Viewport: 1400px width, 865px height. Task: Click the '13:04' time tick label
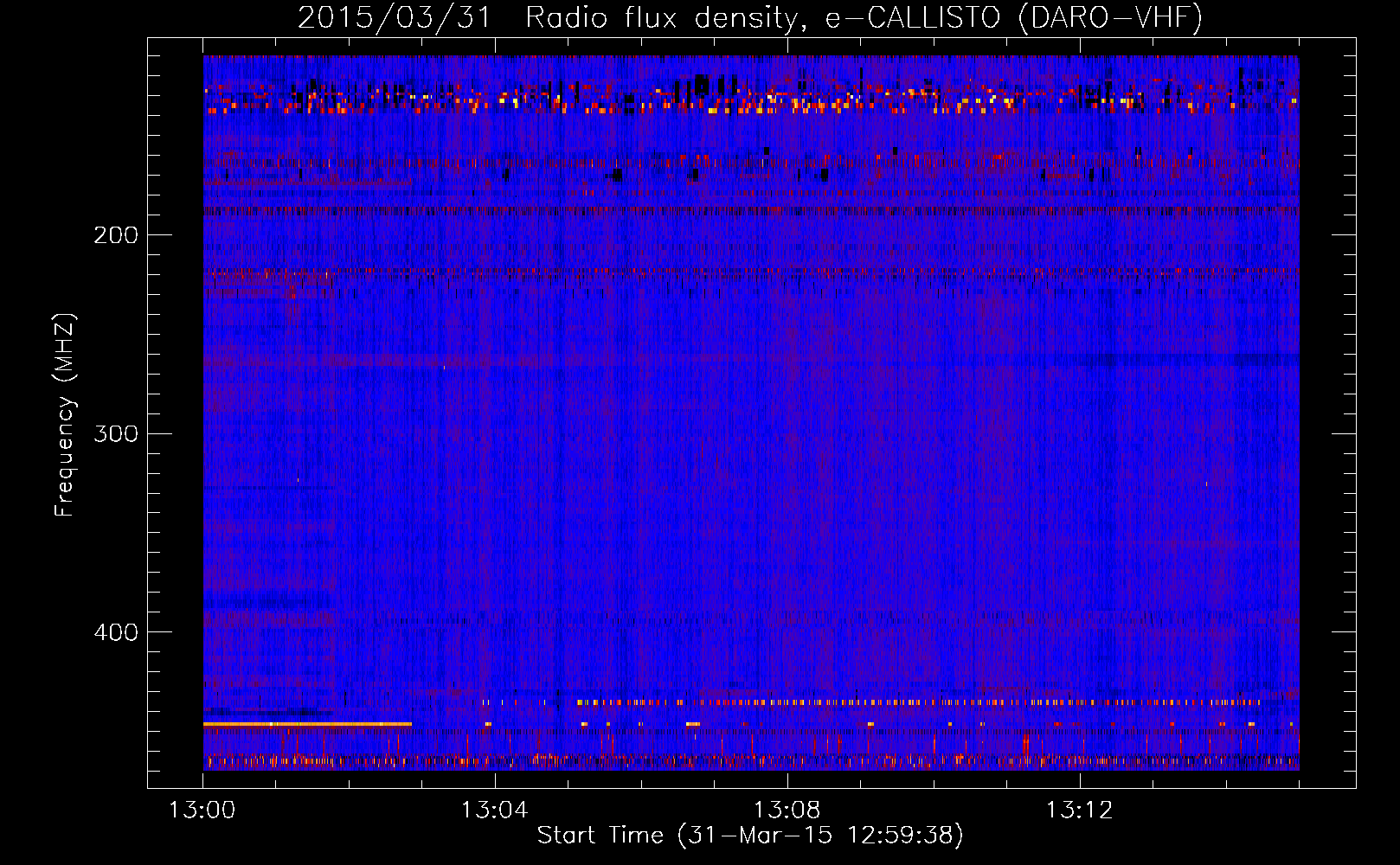coord(494,811)
